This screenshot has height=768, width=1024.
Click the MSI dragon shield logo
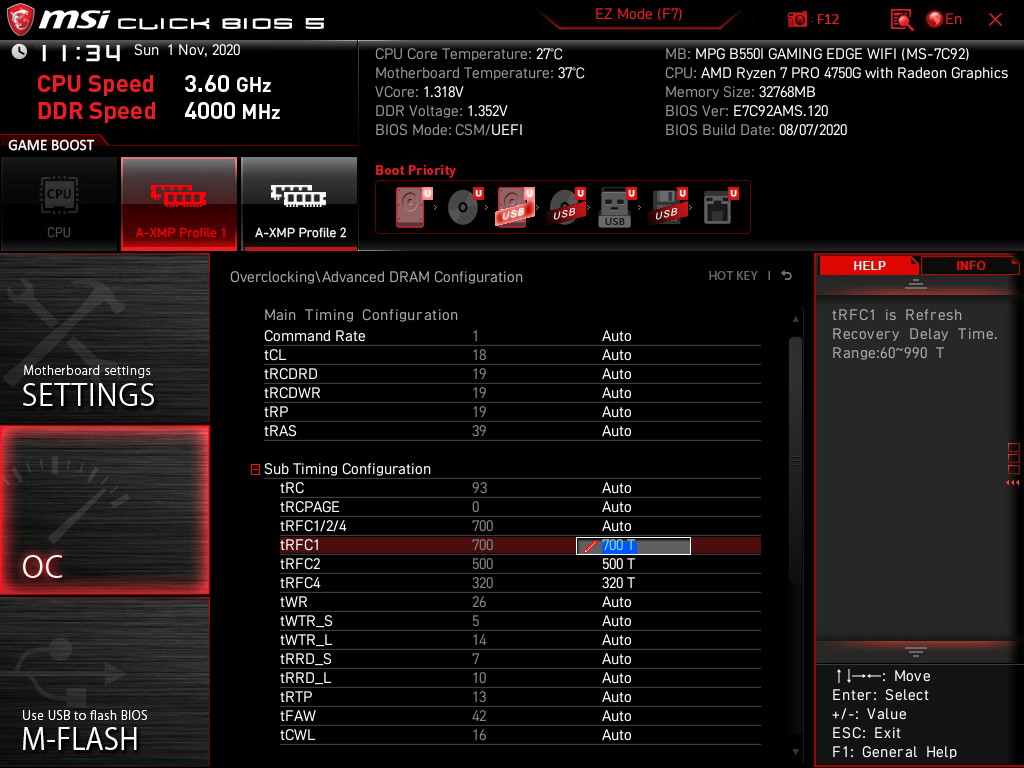click(20, 20)
